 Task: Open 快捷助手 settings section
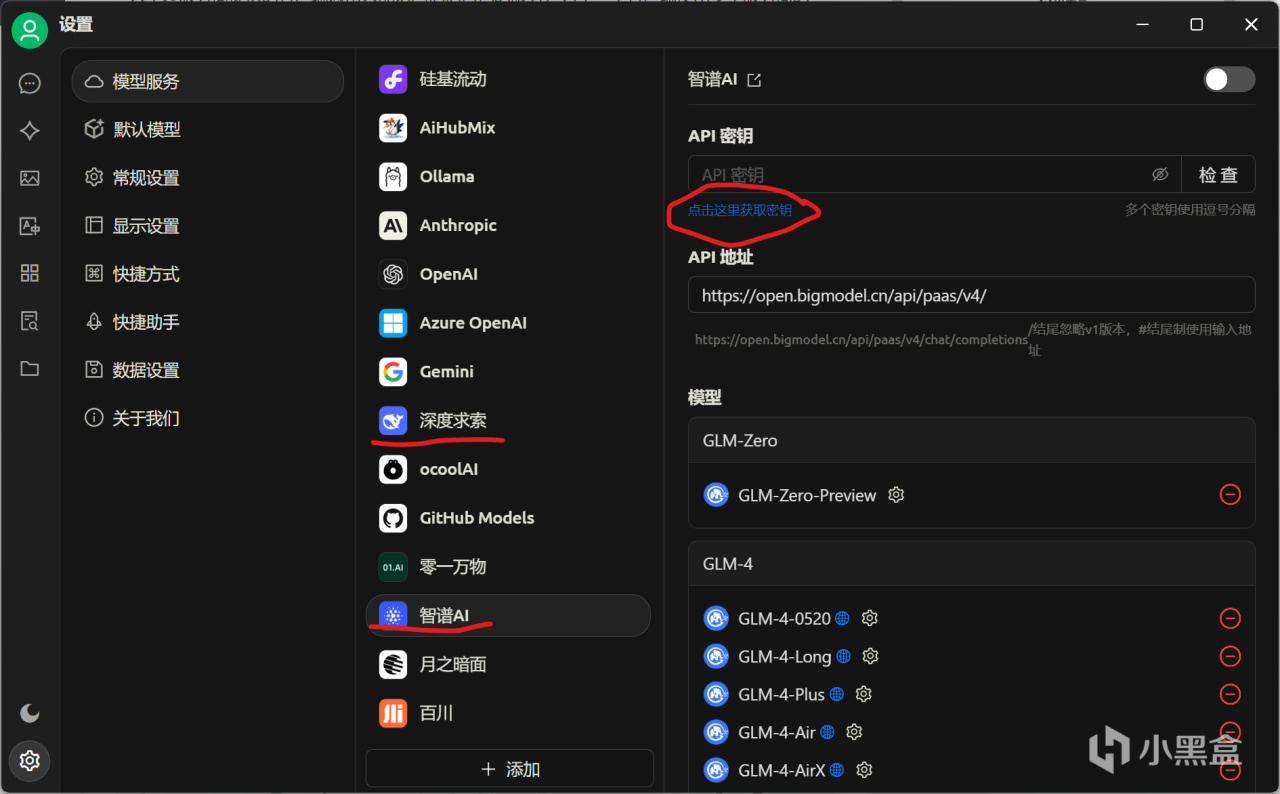coord(208,321)
